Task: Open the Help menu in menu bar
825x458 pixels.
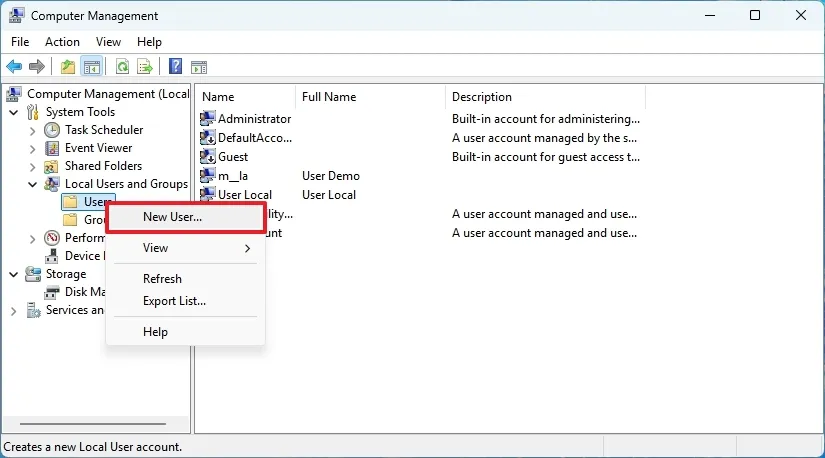Action: pos(149,42)
